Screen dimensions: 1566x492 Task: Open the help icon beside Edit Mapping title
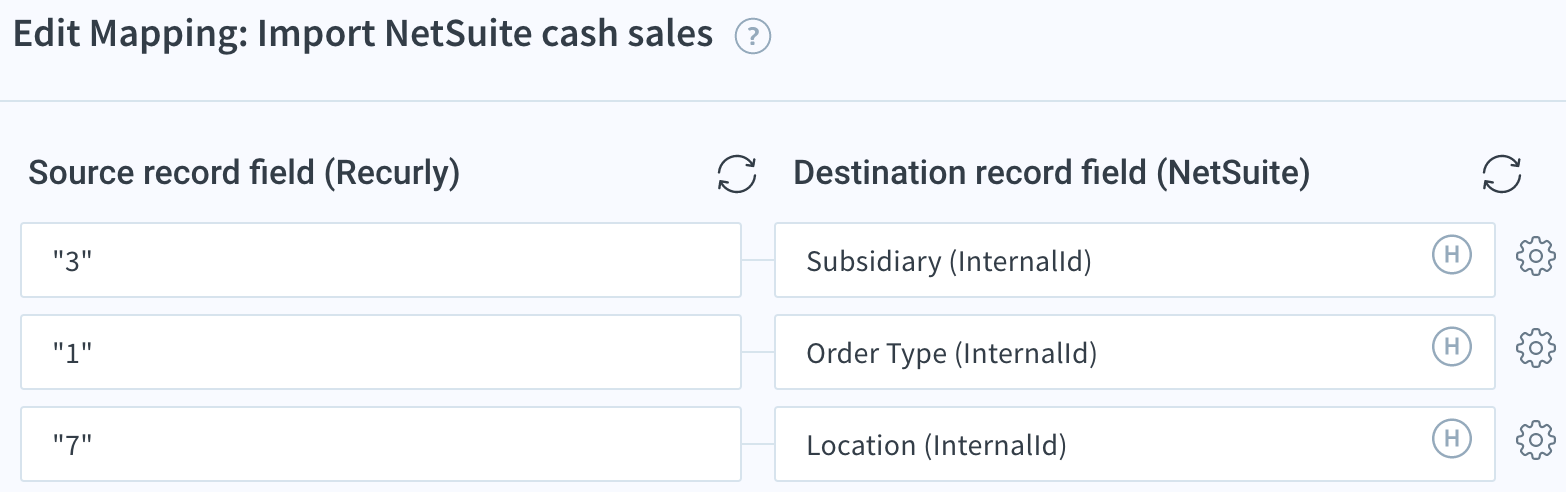tap(752, 37)
